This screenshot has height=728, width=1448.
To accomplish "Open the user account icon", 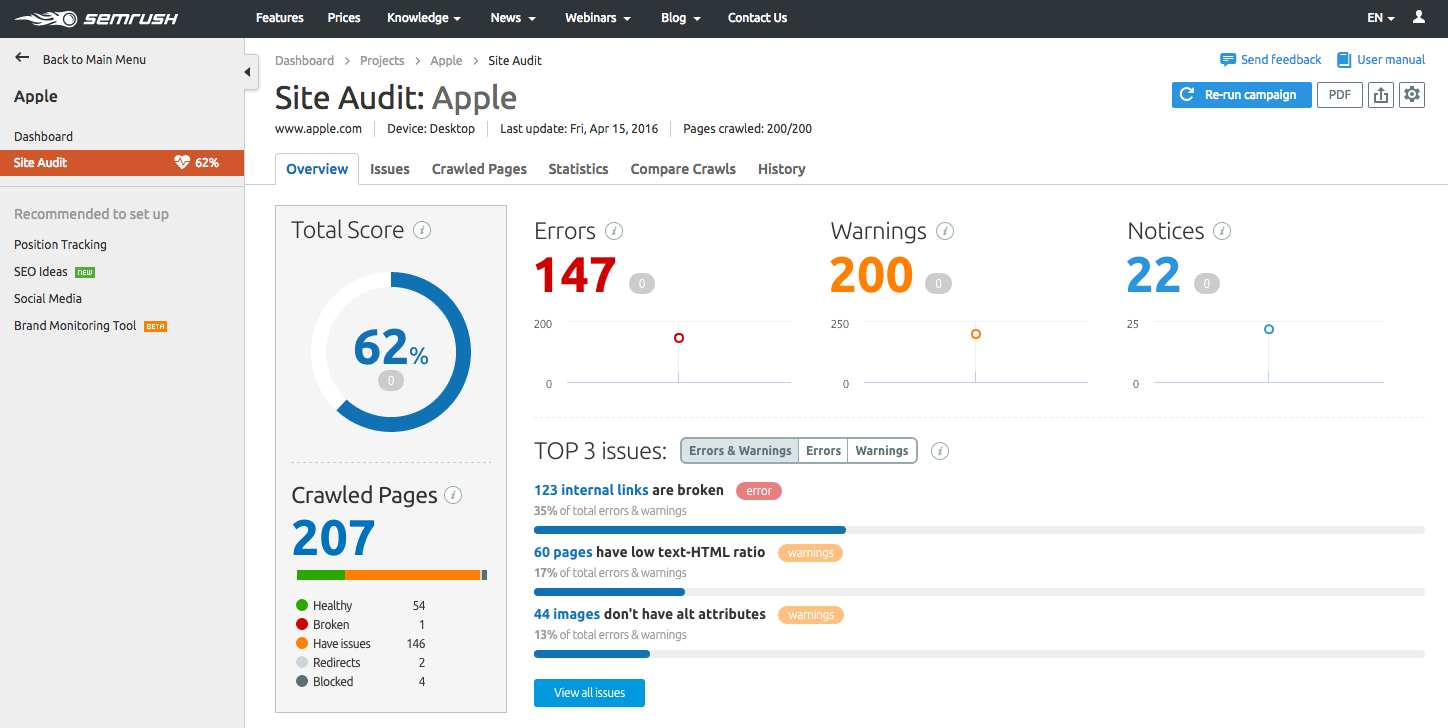I will click(x=1419, y=17).
